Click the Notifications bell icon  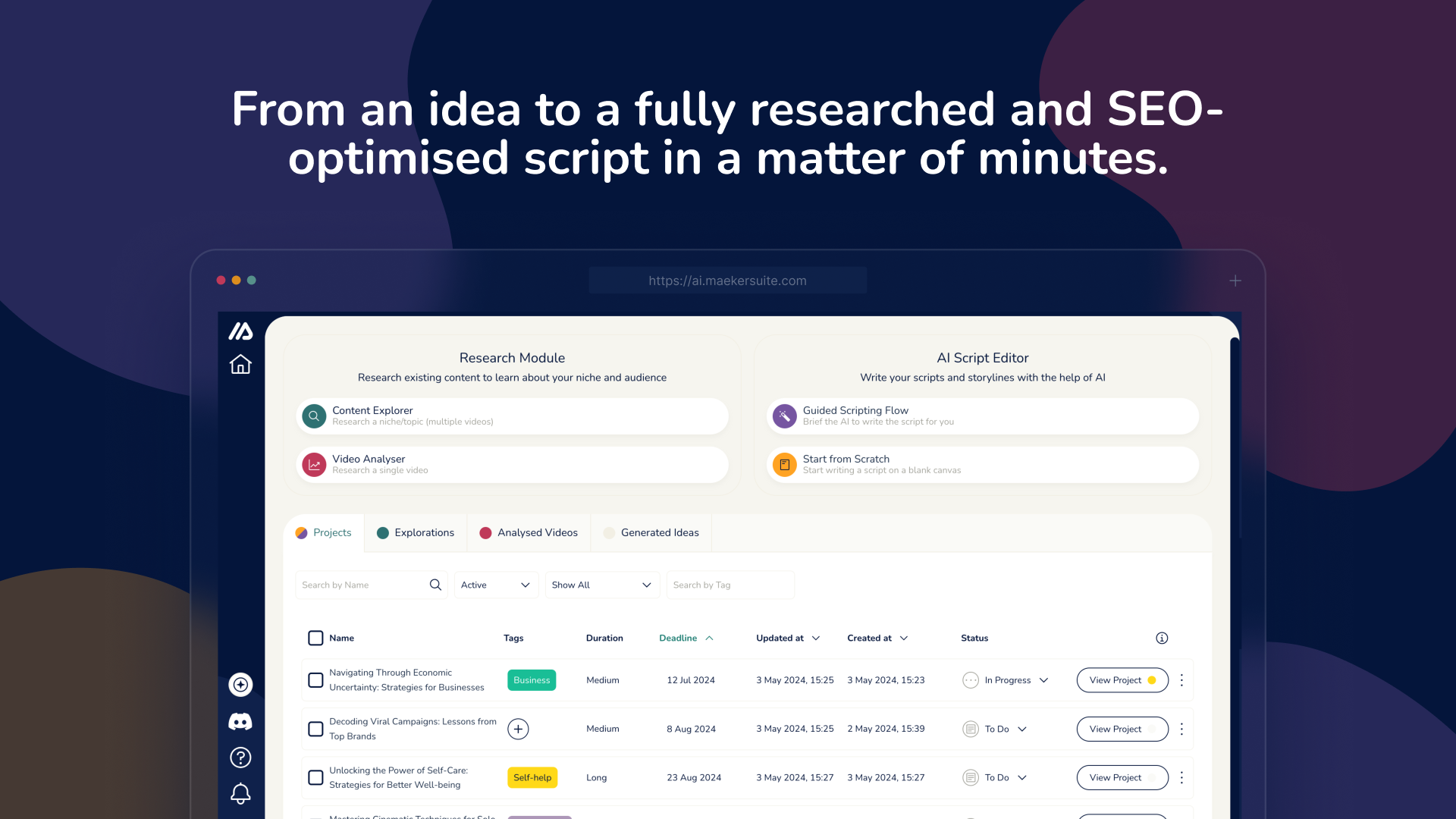point(240,793)
